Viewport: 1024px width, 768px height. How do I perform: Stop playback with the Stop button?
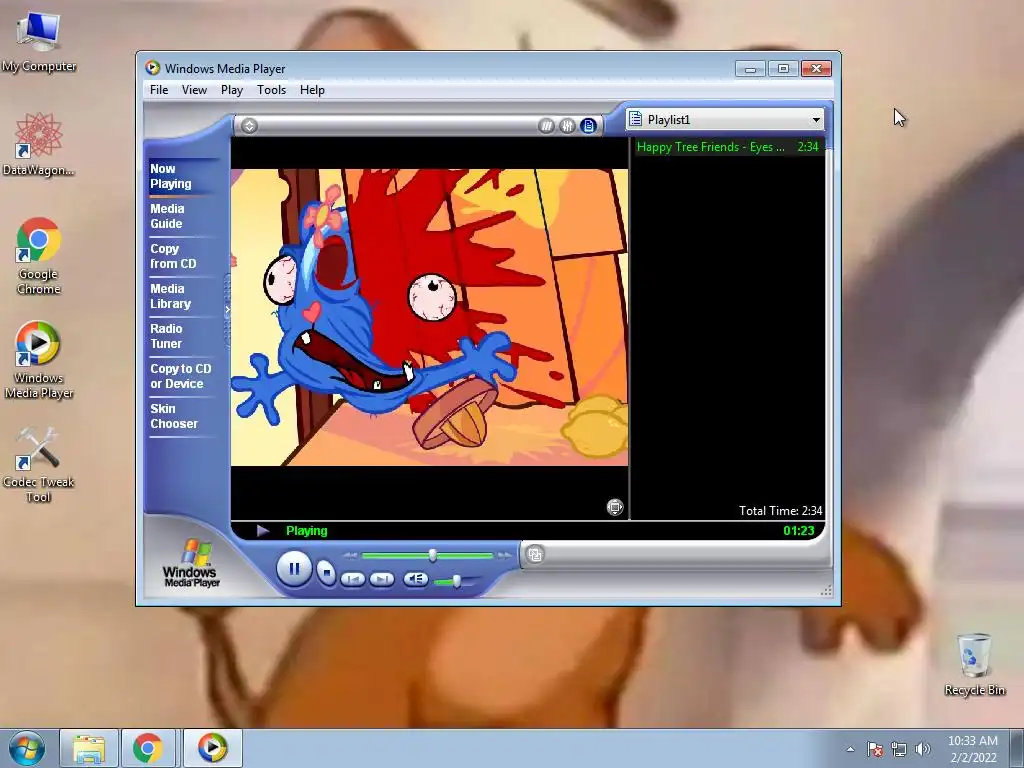pyautogui.click(x=326, y=573)
